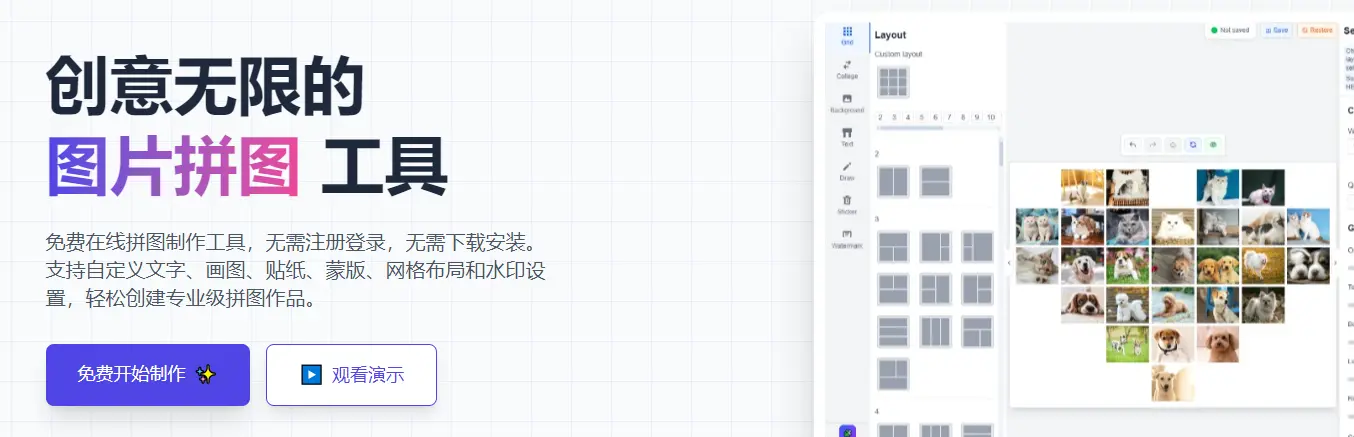The width and height of the screenshot is (1354, 437).
Task: Select layout count tab 10
Action: [x=991, y=117]
